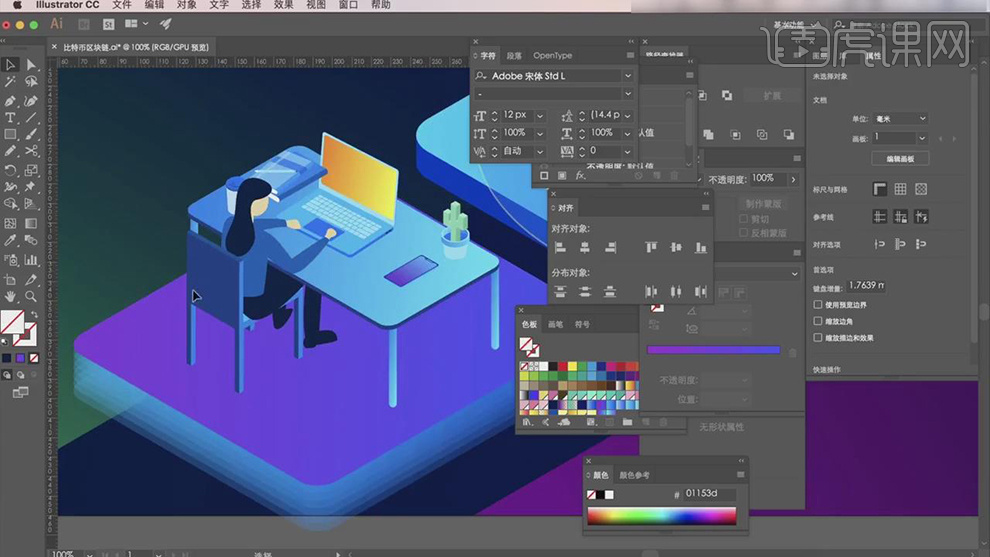Enable 缩放圆角 checkbox
Image resolution: width=990 pixels, height=557 pixels.
(x=818, y=321)
